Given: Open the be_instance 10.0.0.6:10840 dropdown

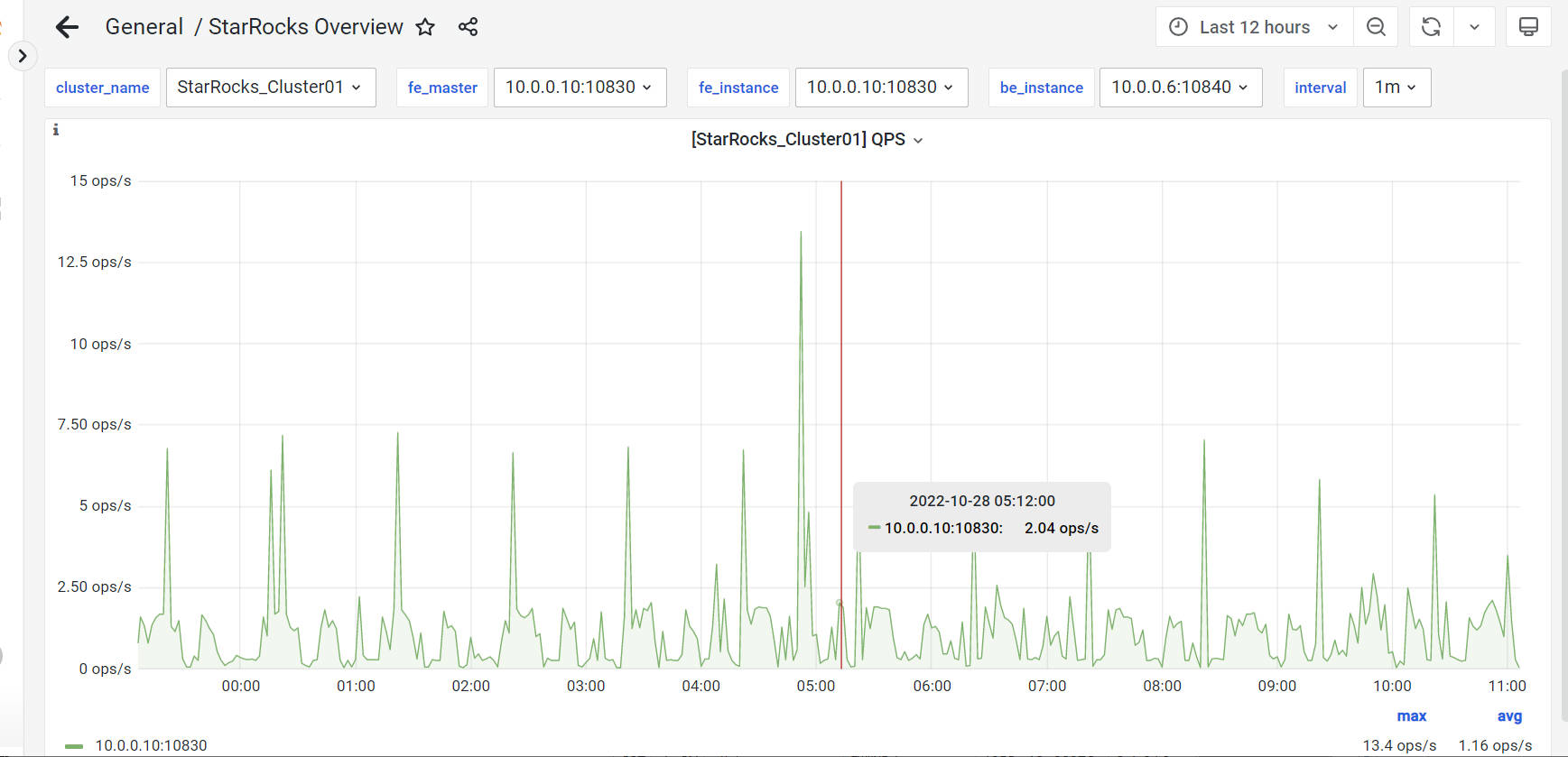Looking at the screenshot, I should coord(1180,88).
